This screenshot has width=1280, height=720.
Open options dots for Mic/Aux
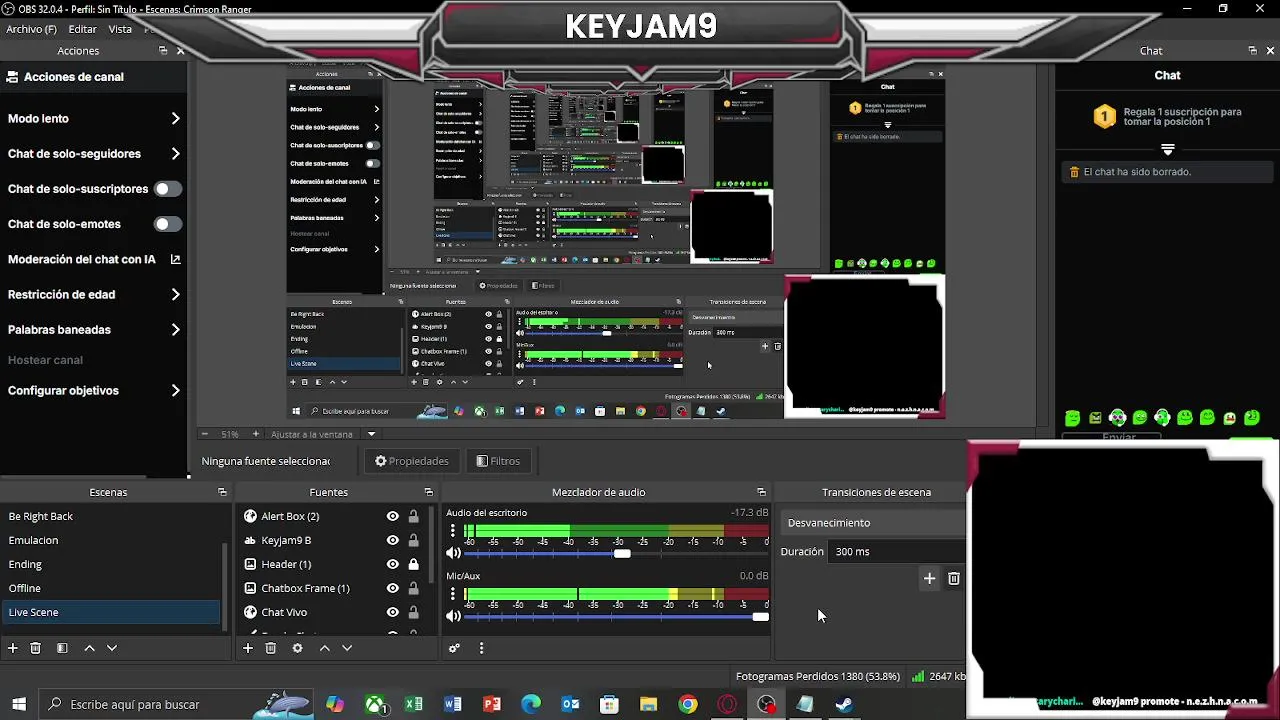point(452,594)
